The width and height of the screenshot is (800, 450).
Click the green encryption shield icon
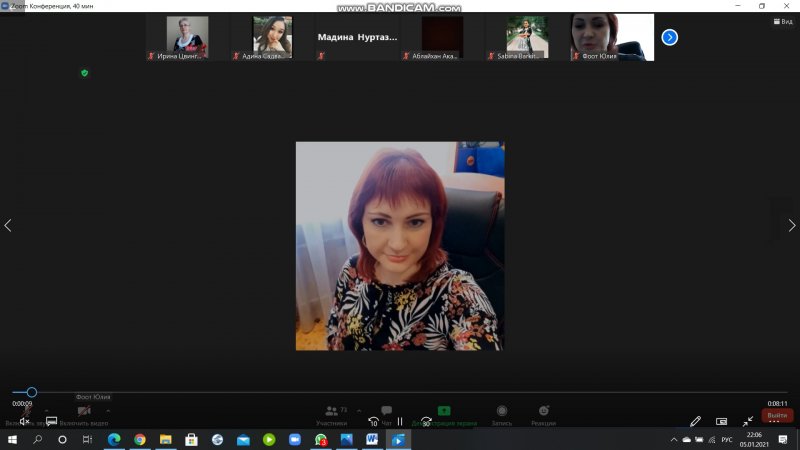pos(85,73)
